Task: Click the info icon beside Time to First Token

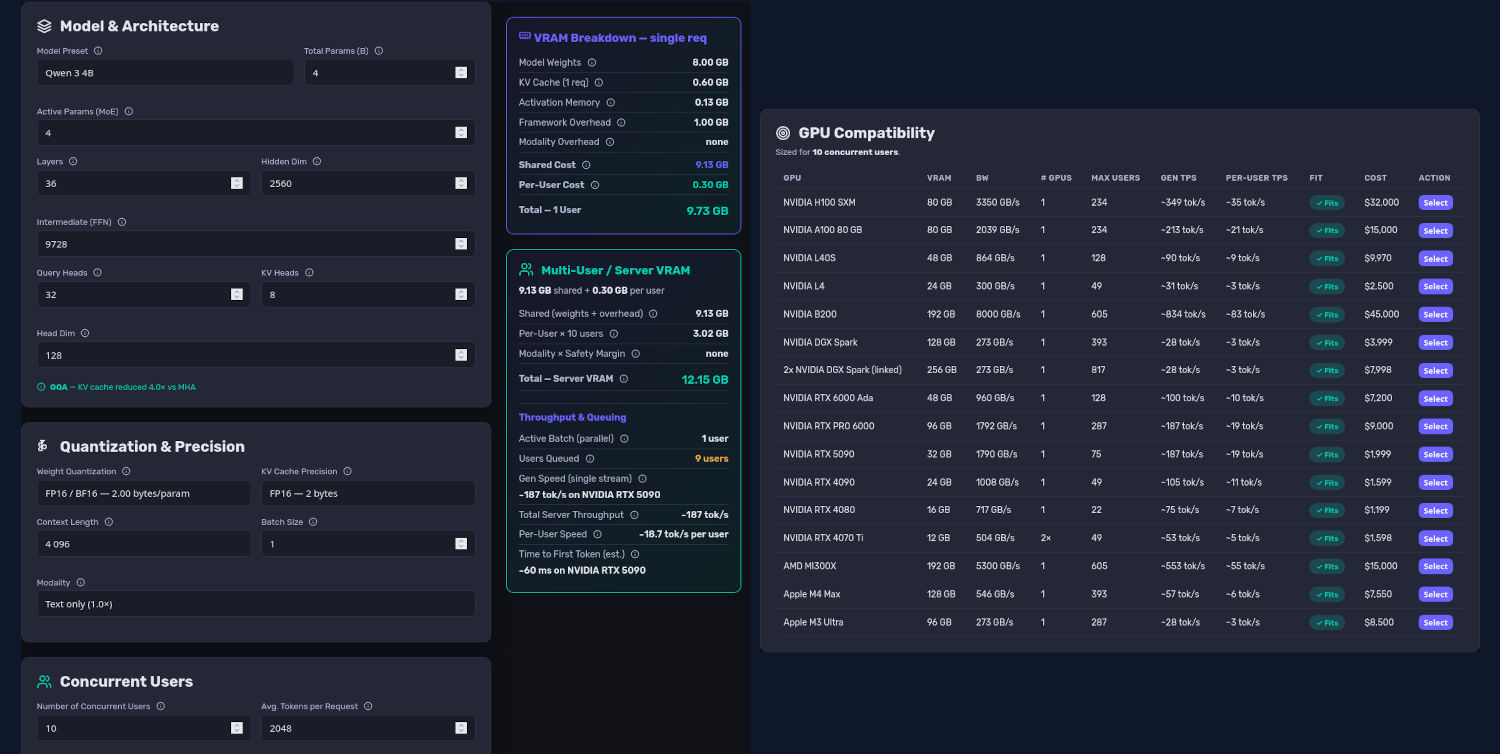Action: [x=635, y=554]
